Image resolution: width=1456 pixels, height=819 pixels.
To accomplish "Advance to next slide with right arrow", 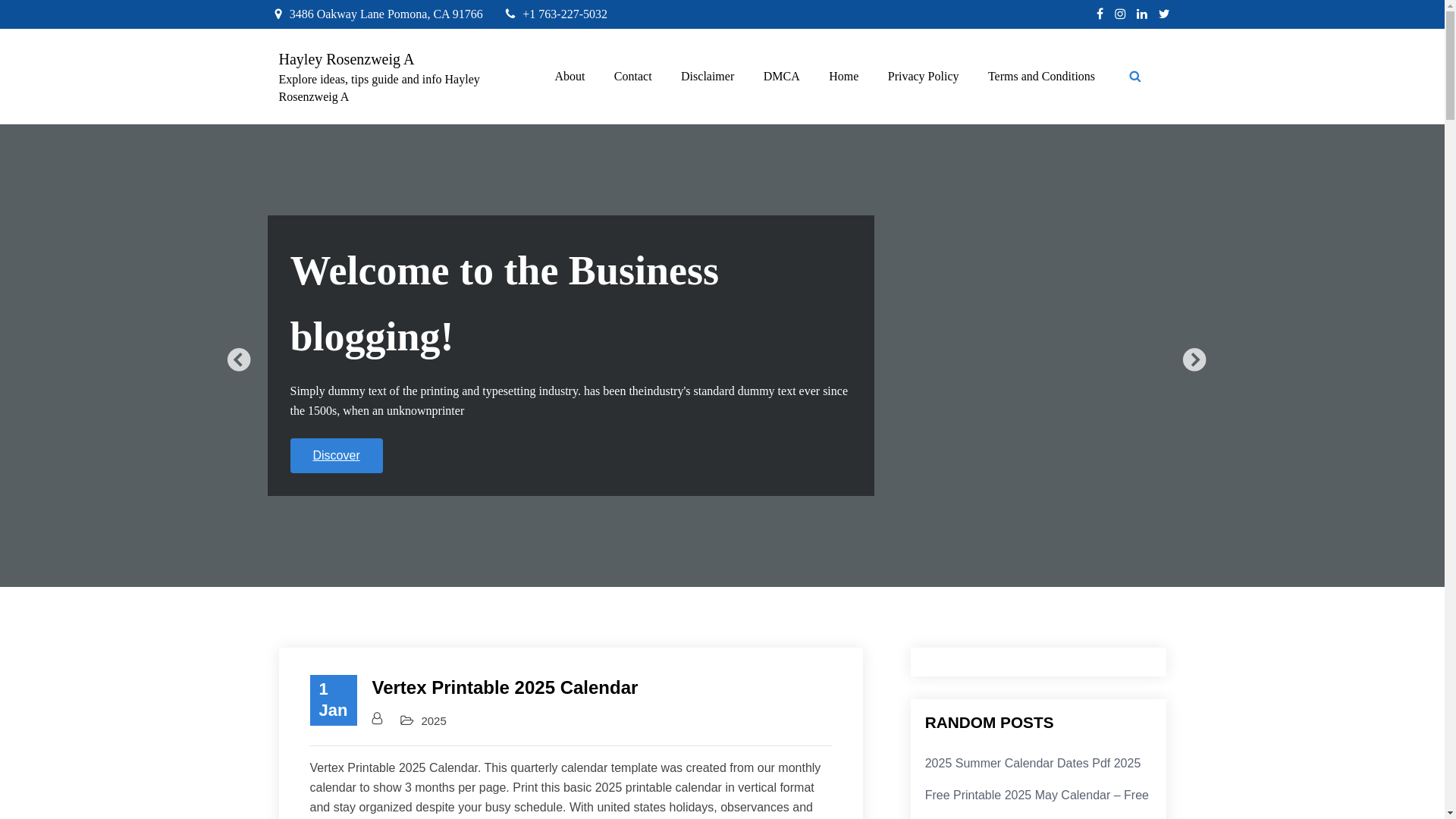I will tap(1194, 359).
